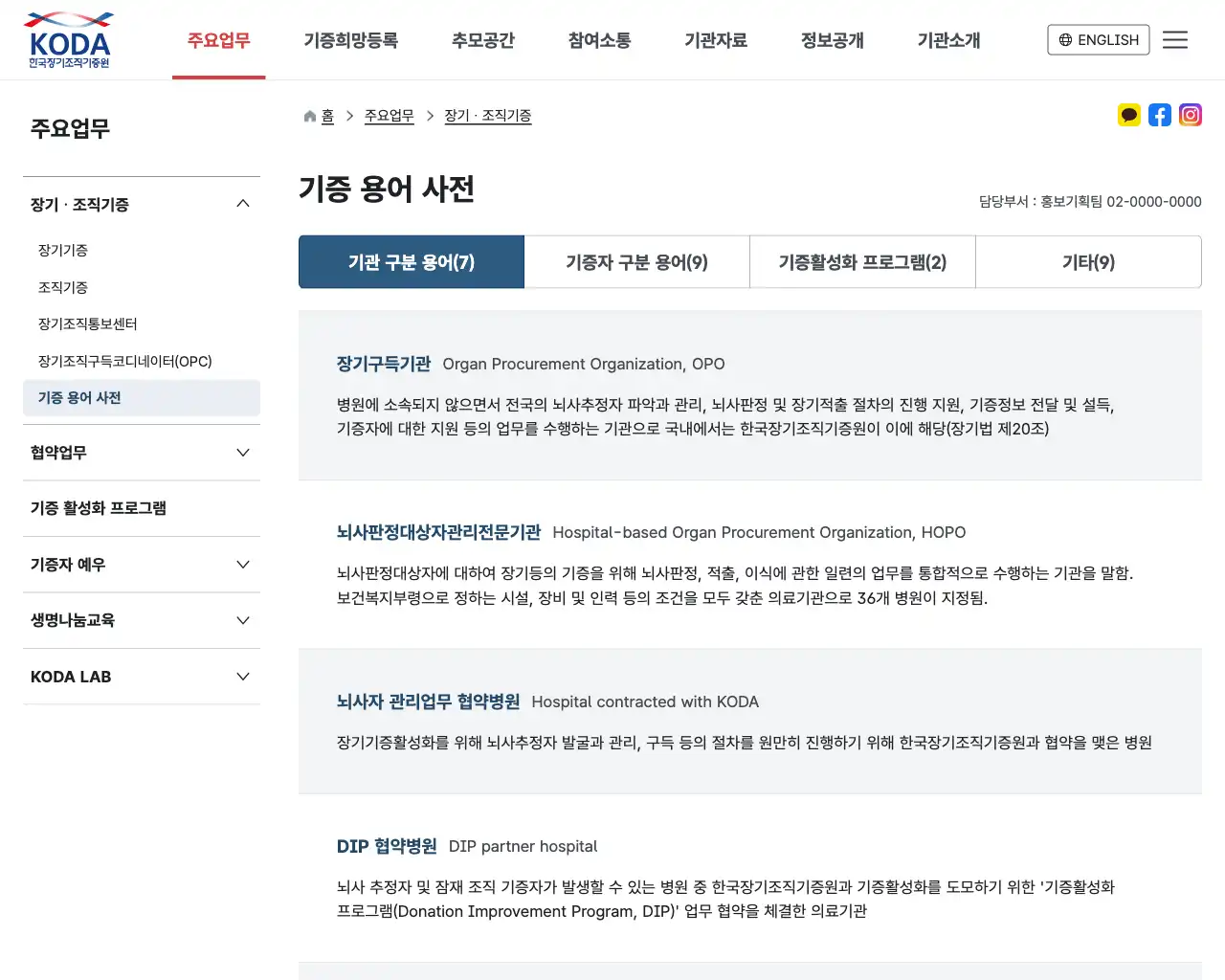Open the Facebook page icon
Image resolution: width=1225 pixels, height=980 pixels.
tap(1160, 115)
